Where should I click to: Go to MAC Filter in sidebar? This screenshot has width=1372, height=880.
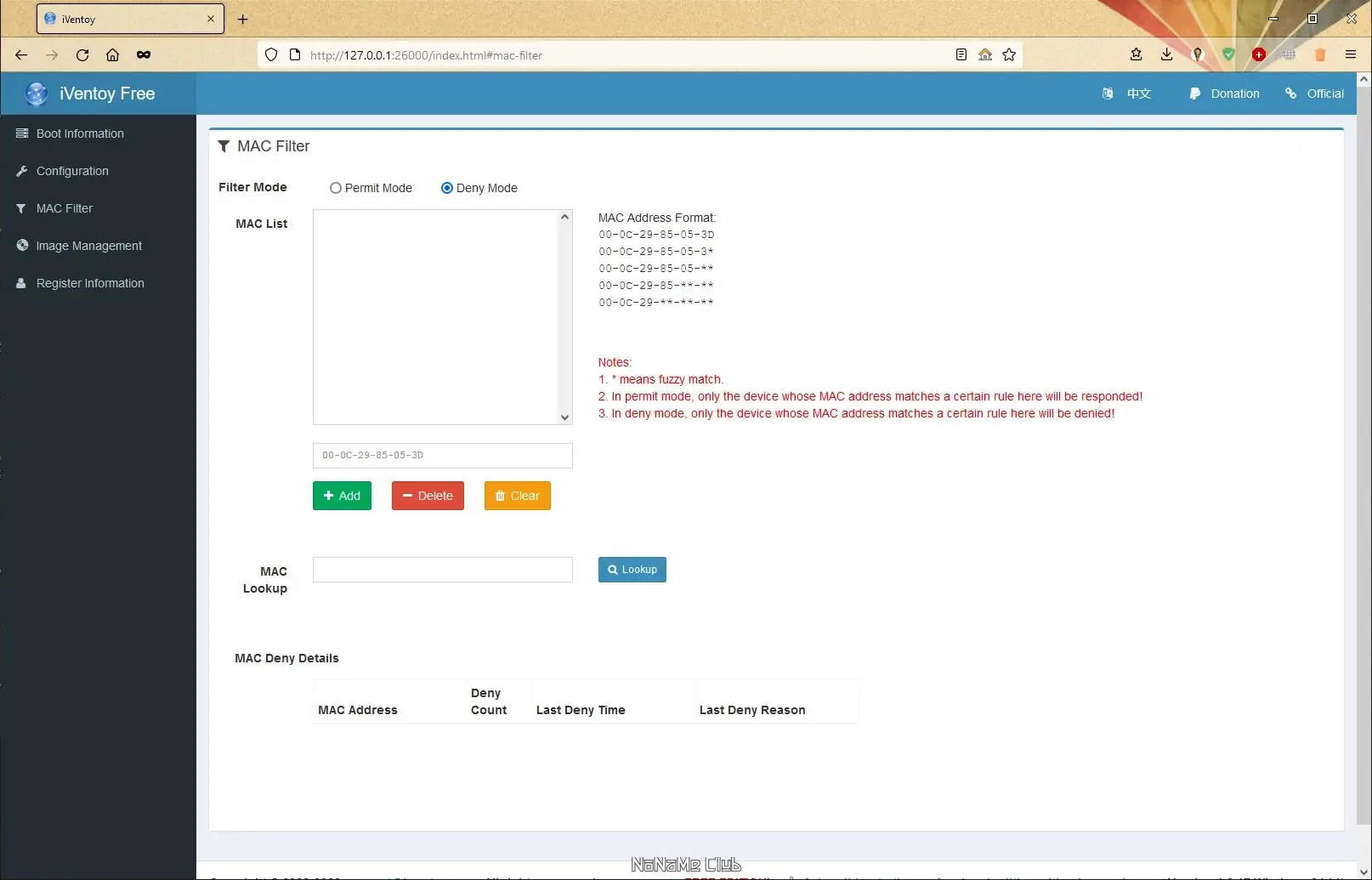coord(98,208)
